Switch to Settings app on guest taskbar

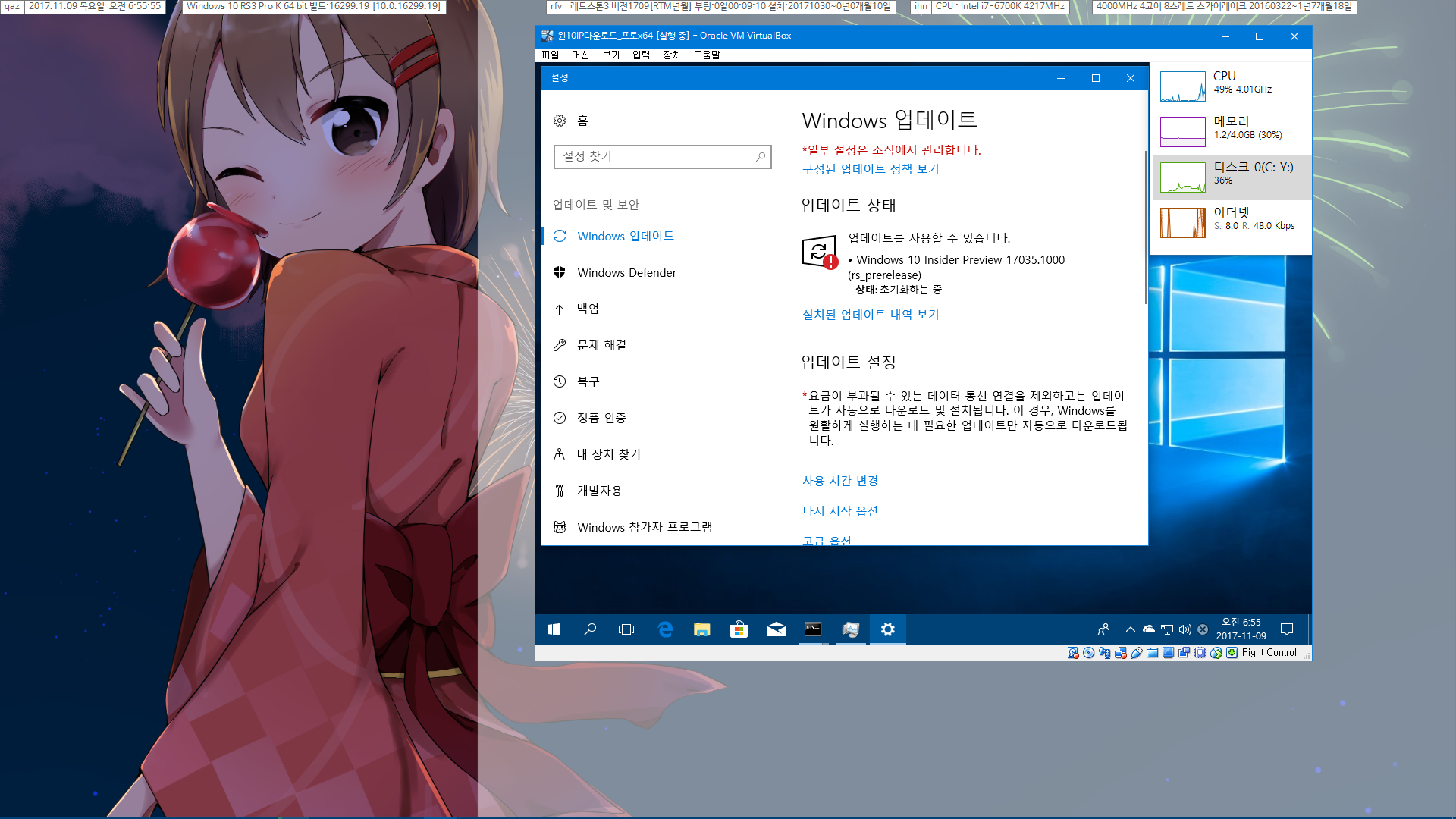888,629
